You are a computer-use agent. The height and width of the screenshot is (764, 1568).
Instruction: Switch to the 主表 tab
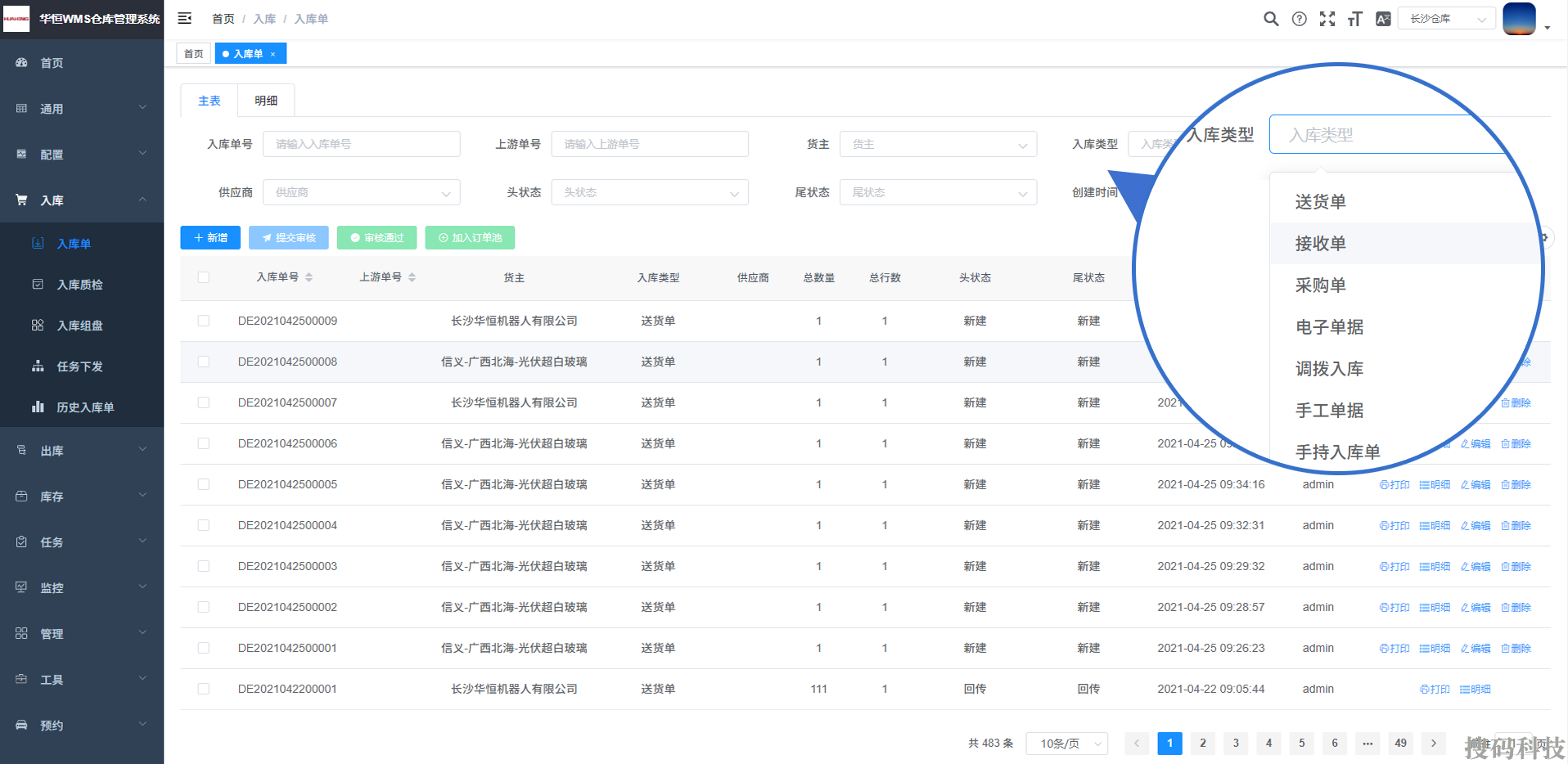210,101
